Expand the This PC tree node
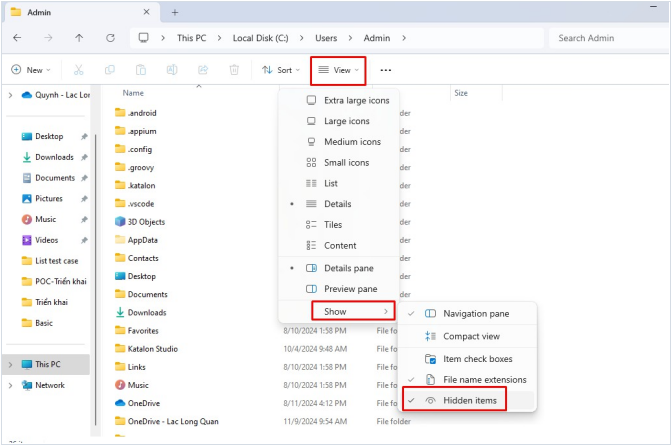The width and height of the screenshot is (671, 445). tap(11, 364)
